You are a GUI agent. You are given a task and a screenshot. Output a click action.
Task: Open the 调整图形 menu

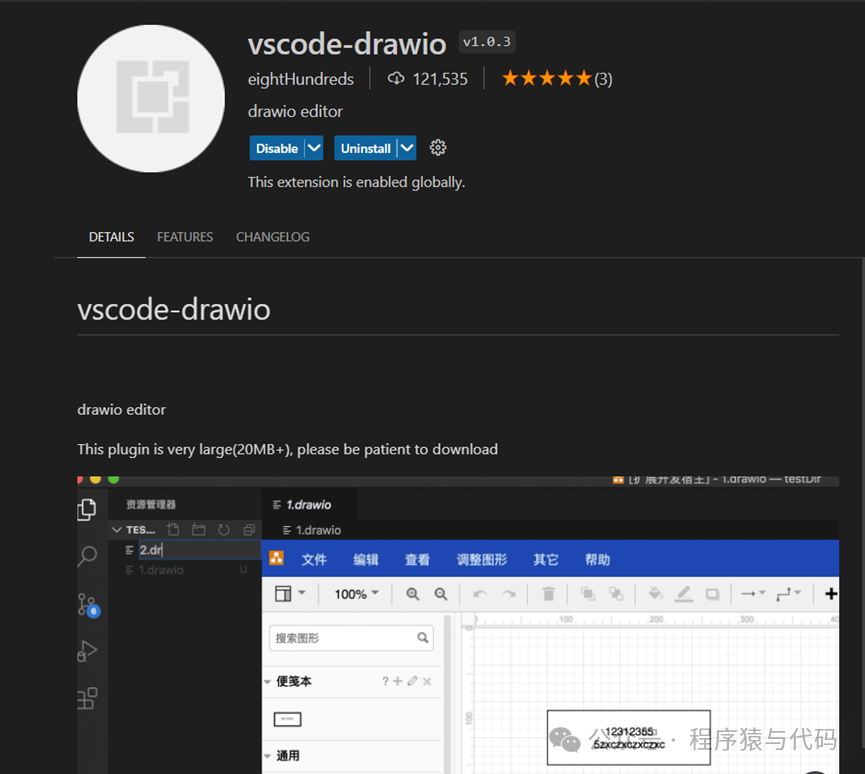[x=482, y=559]
